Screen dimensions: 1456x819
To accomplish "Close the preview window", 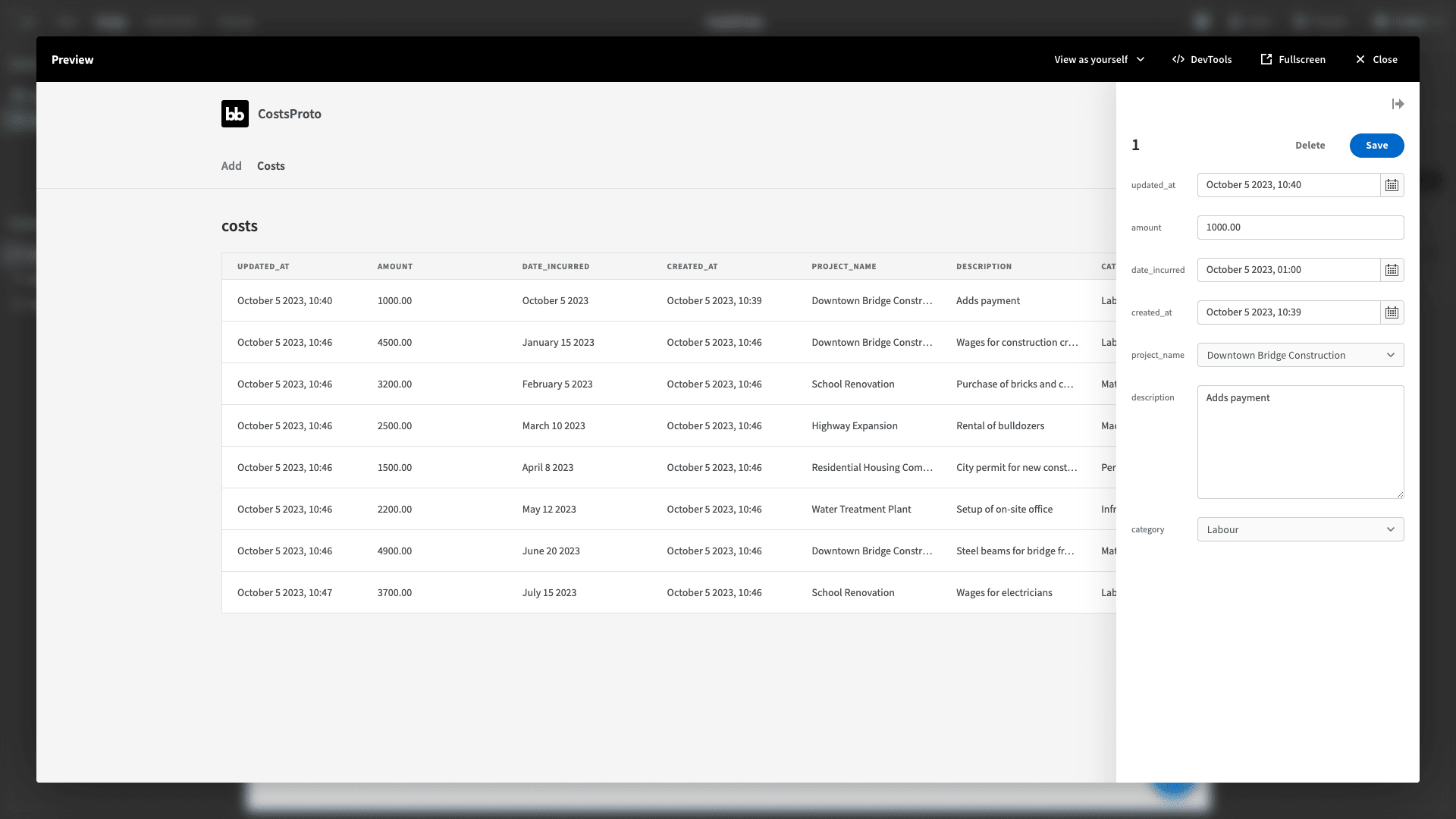I will pyautogui.click(x=1376, y=59).
